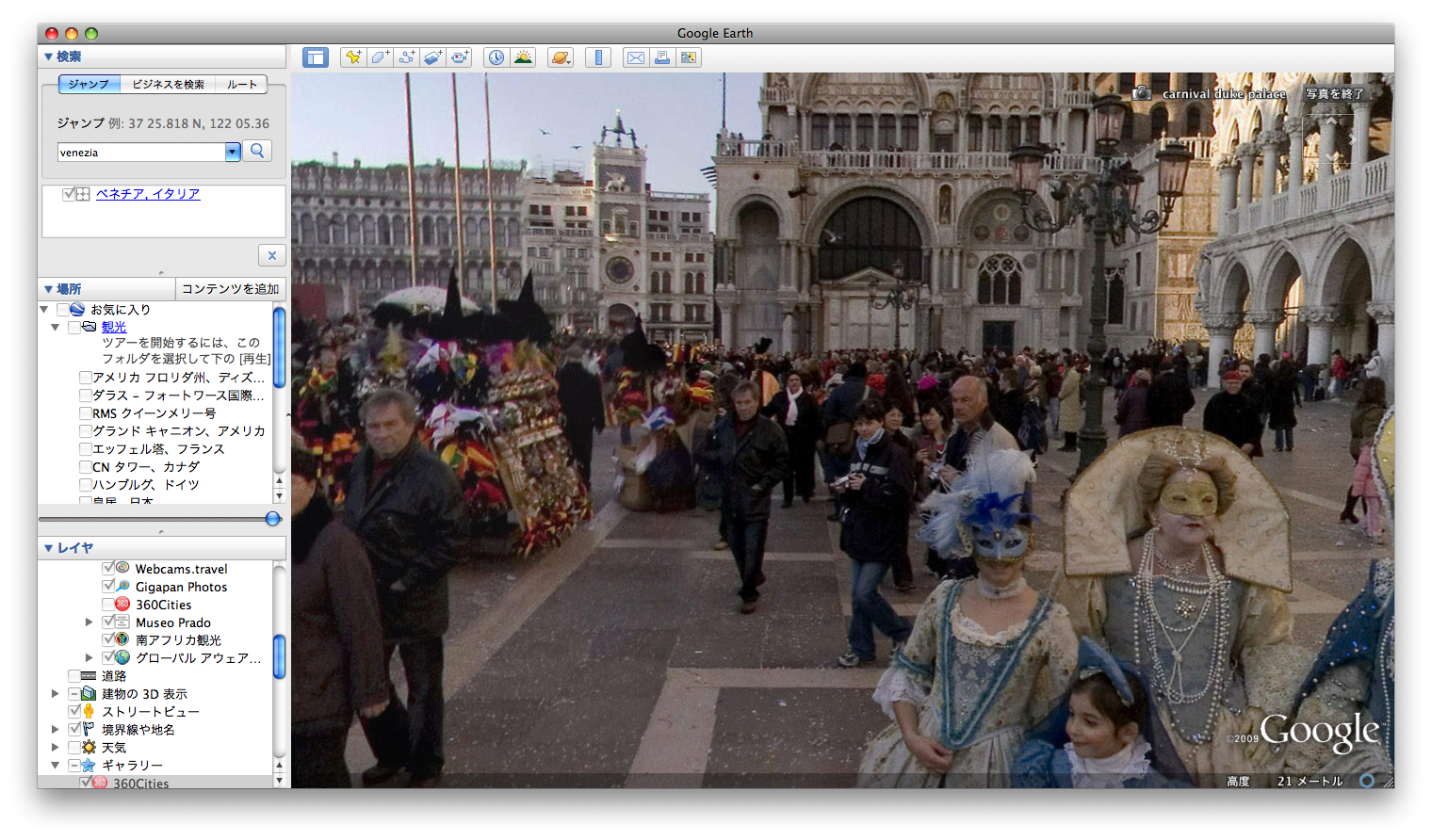Expand the Museo Prado layer
1432x840 pixels.
pyautogui.click(x=89, y=622)
